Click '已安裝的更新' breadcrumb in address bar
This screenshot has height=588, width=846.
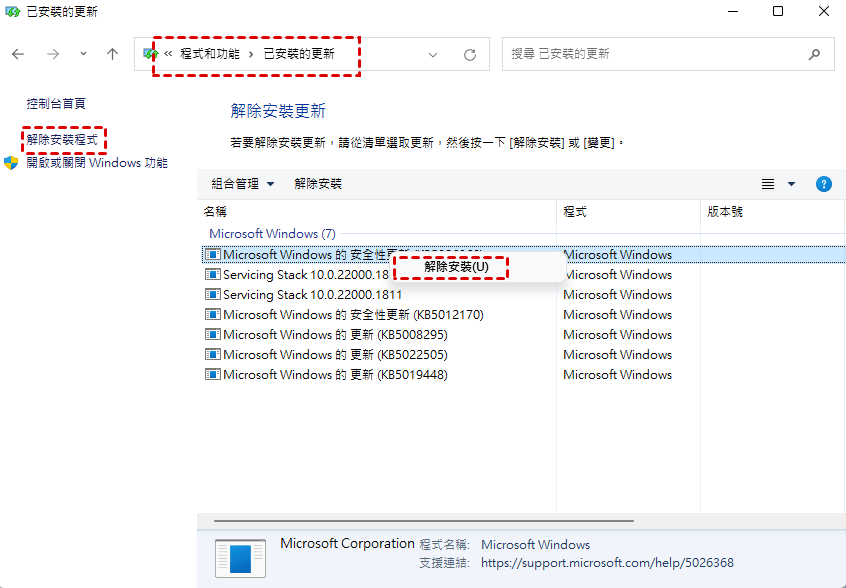299,53
